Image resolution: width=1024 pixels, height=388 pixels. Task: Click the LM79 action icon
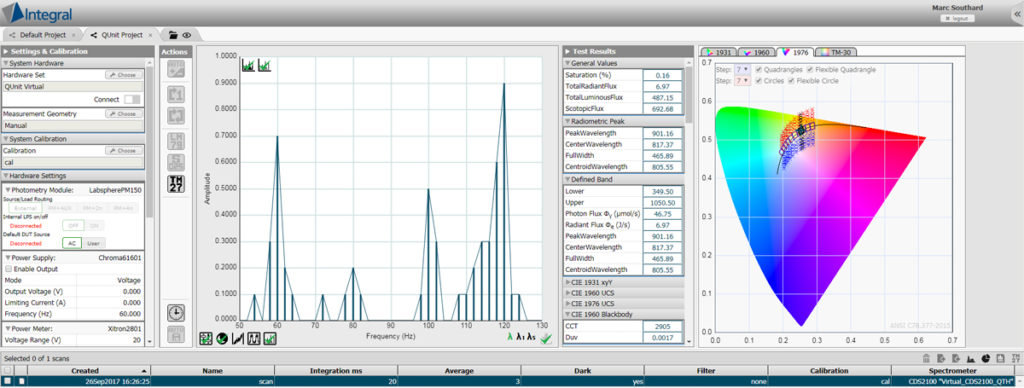click(x=176, y=141)
